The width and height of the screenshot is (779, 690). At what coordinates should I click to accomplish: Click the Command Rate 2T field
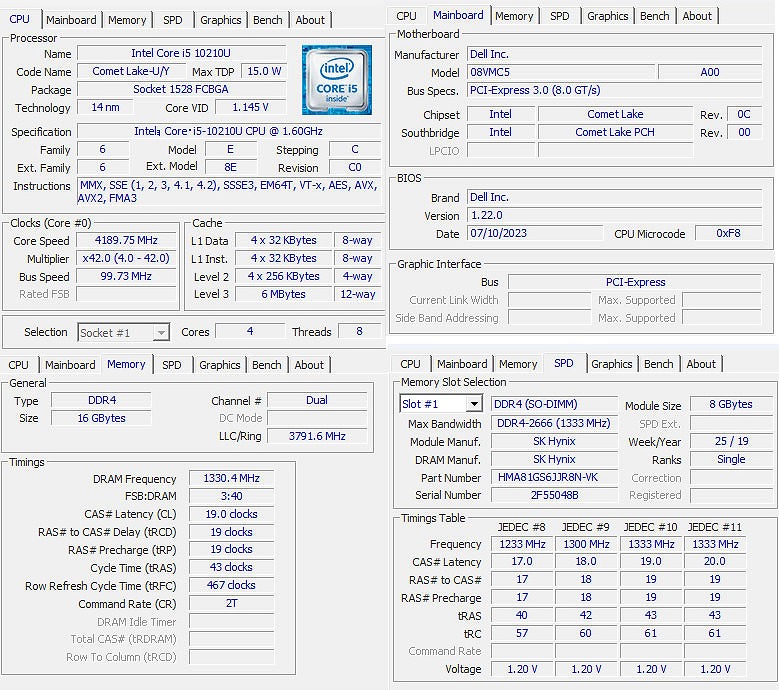(x=231, y=604)
